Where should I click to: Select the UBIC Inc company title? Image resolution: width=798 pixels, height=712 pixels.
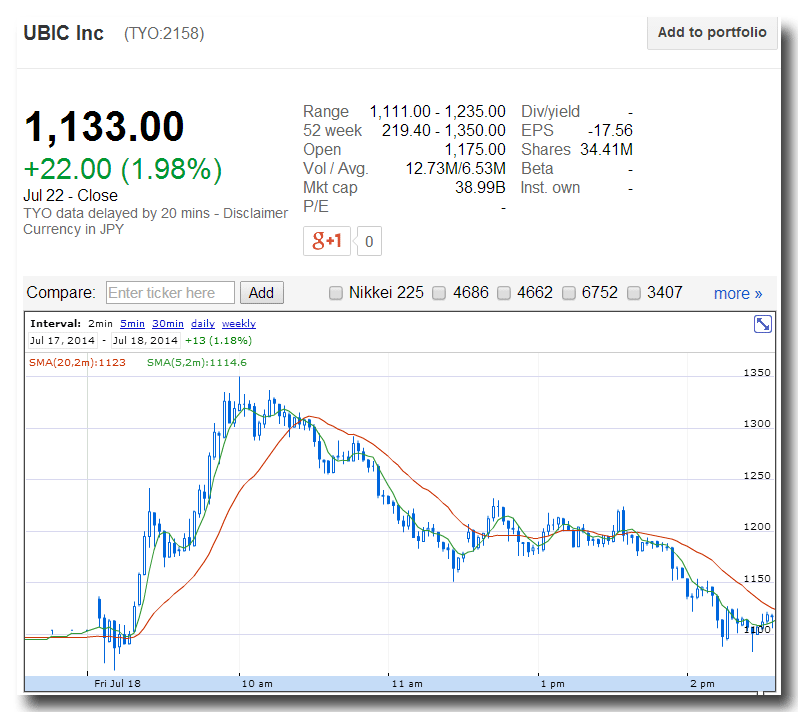tap(64, 33)
